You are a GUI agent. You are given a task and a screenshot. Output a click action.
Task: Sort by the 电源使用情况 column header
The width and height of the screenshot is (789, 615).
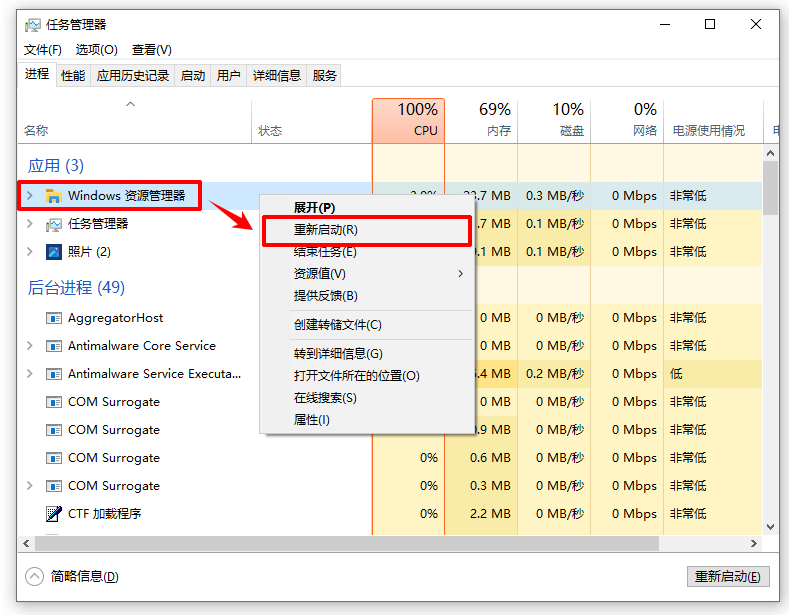[x=714, y=121]
